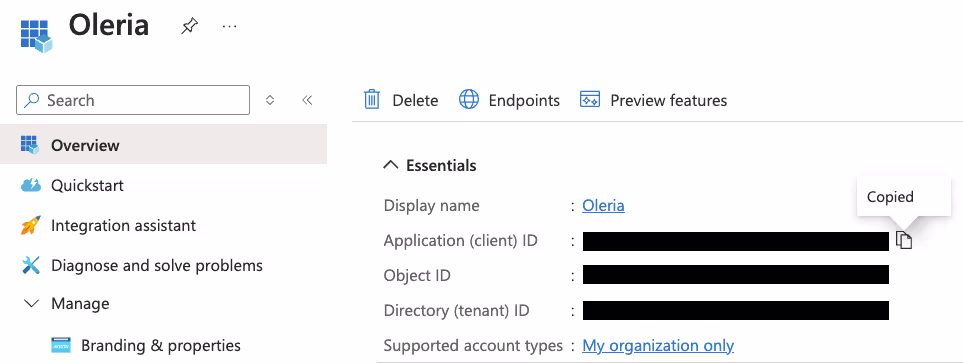Open Endpoints panel
The width and height of the screenshot is (963, 364).
click(509, 100)
